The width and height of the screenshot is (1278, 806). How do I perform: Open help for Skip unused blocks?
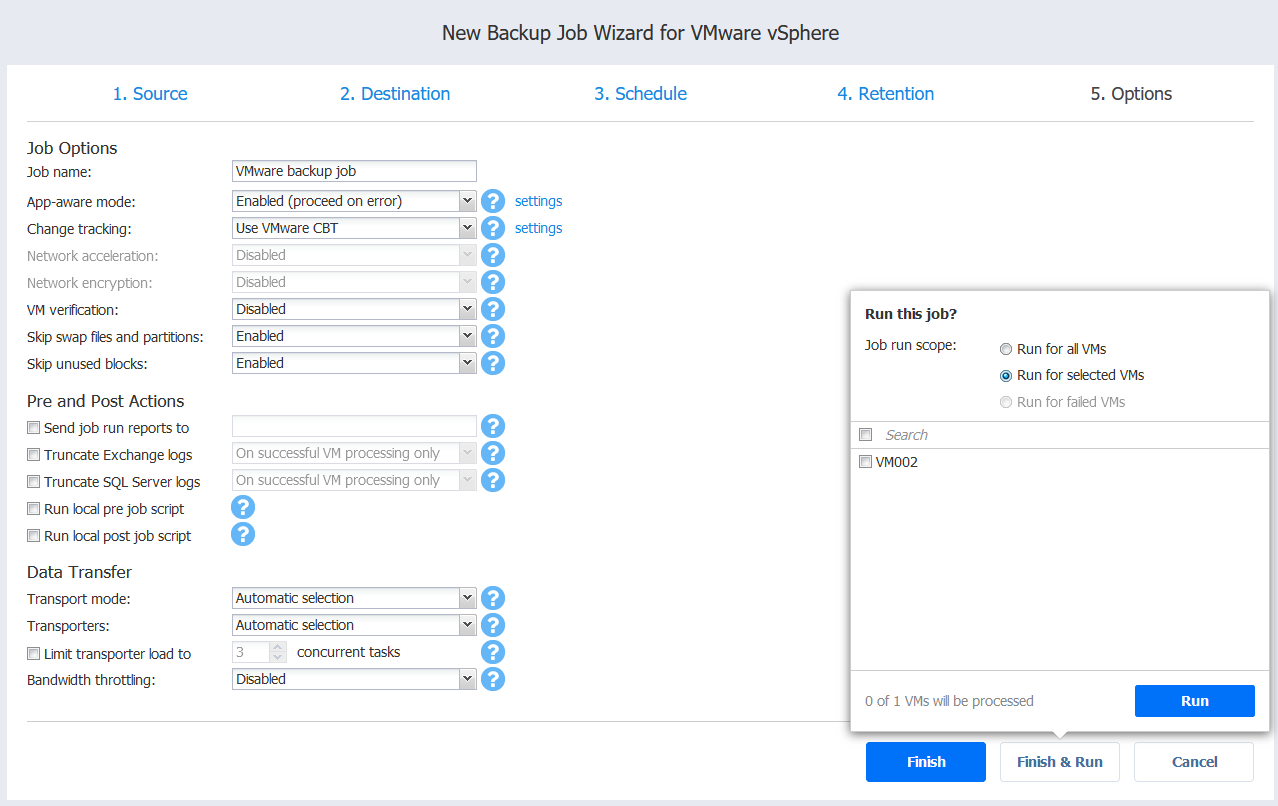492,363
